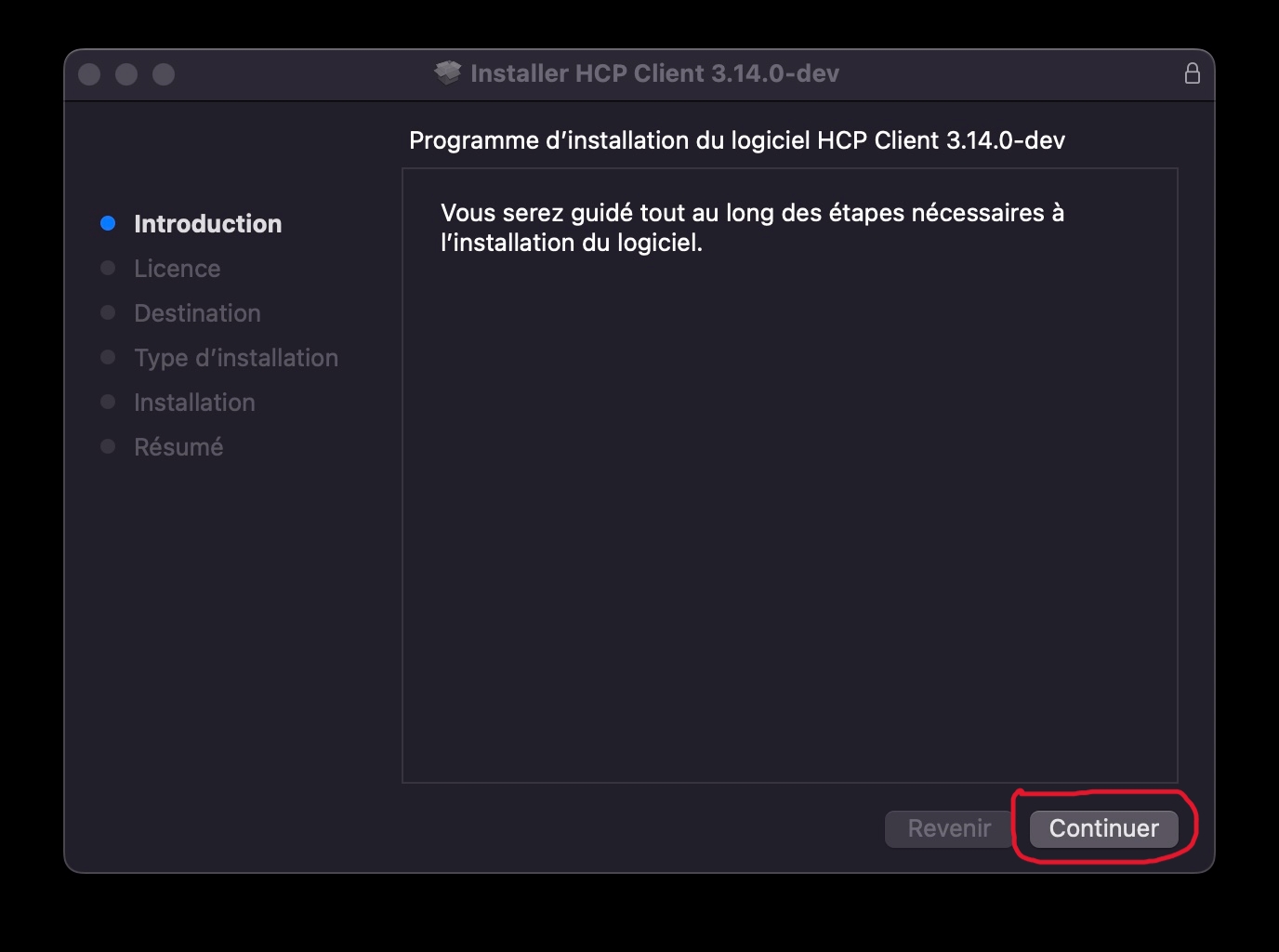
Task: Click the bullet beside Type d'installation
Action: click(x=108, y=357)
